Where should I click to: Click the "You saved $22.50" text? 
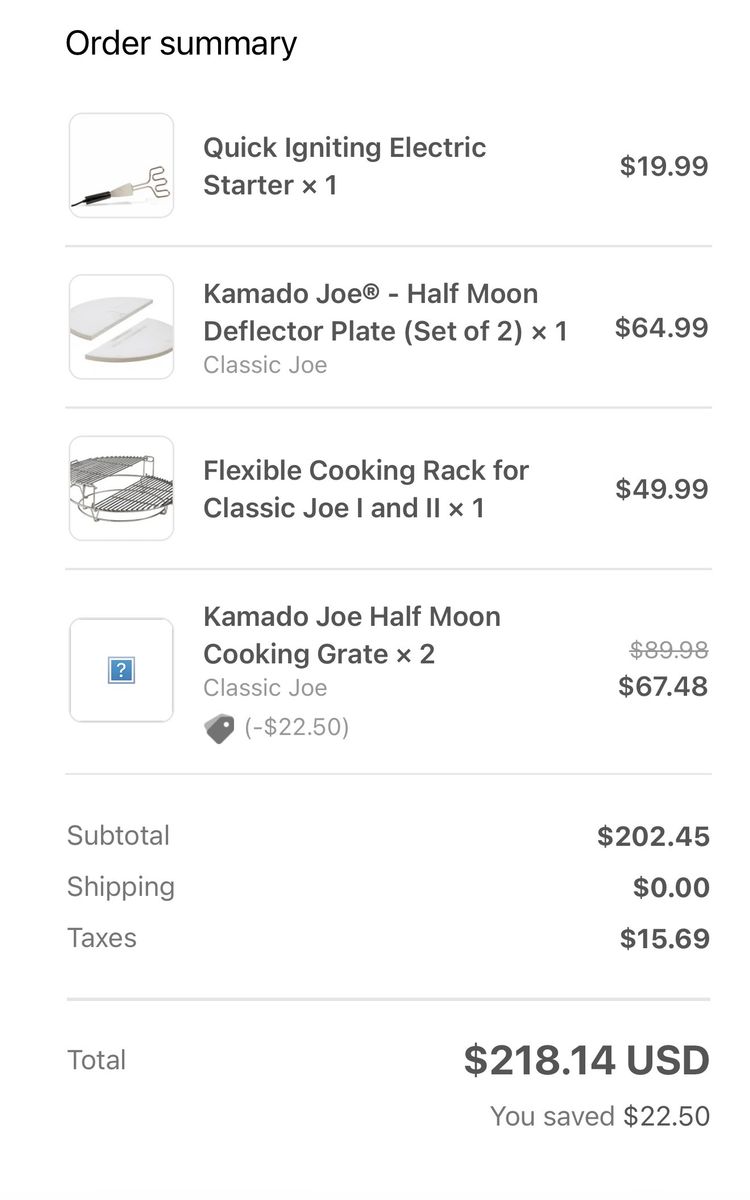click(x=599, y=1116)
